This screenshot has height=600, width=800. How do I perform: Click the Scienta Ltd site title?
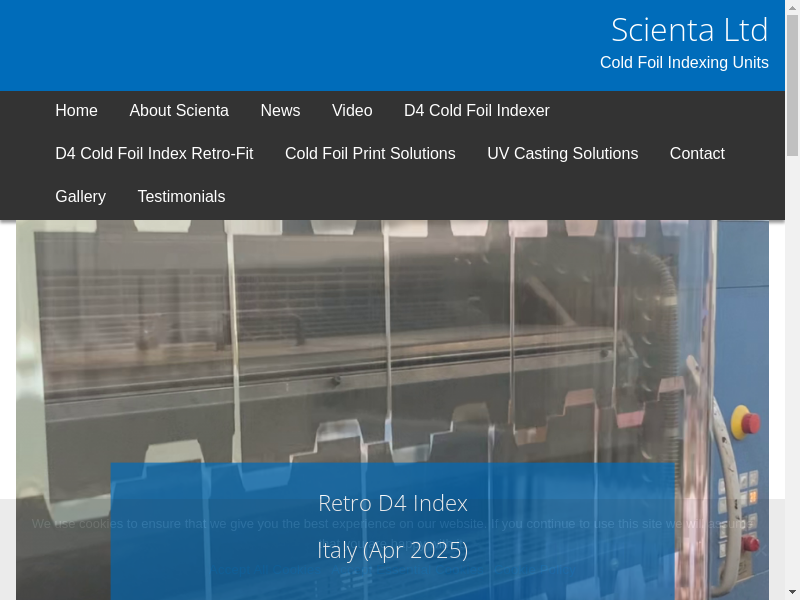point(689,30)
